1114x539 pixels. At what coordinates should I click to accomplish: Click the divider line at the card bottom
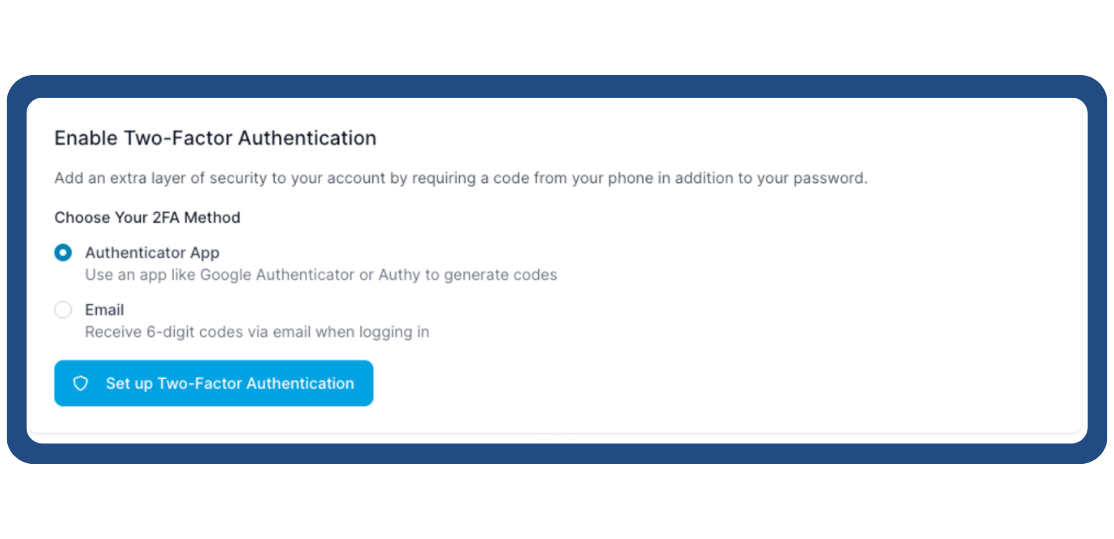(556, 434)
